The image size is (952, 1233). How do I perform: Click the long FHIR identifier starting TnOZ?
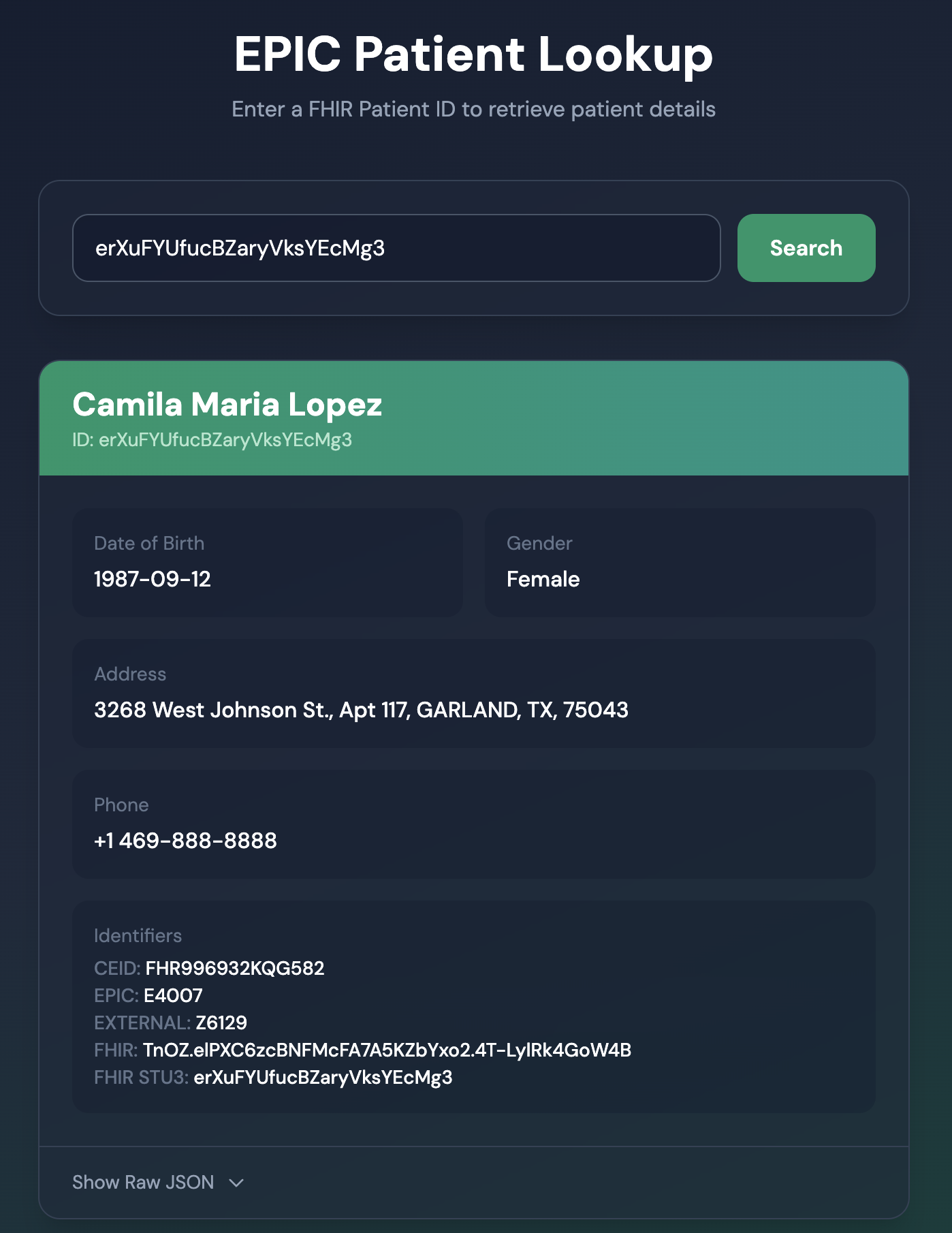pyautogui.click(x=387, y=1050)
